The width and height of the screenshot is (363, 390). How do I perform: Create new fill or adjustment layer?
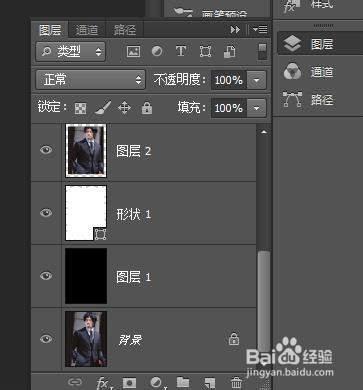click(156, 383)
